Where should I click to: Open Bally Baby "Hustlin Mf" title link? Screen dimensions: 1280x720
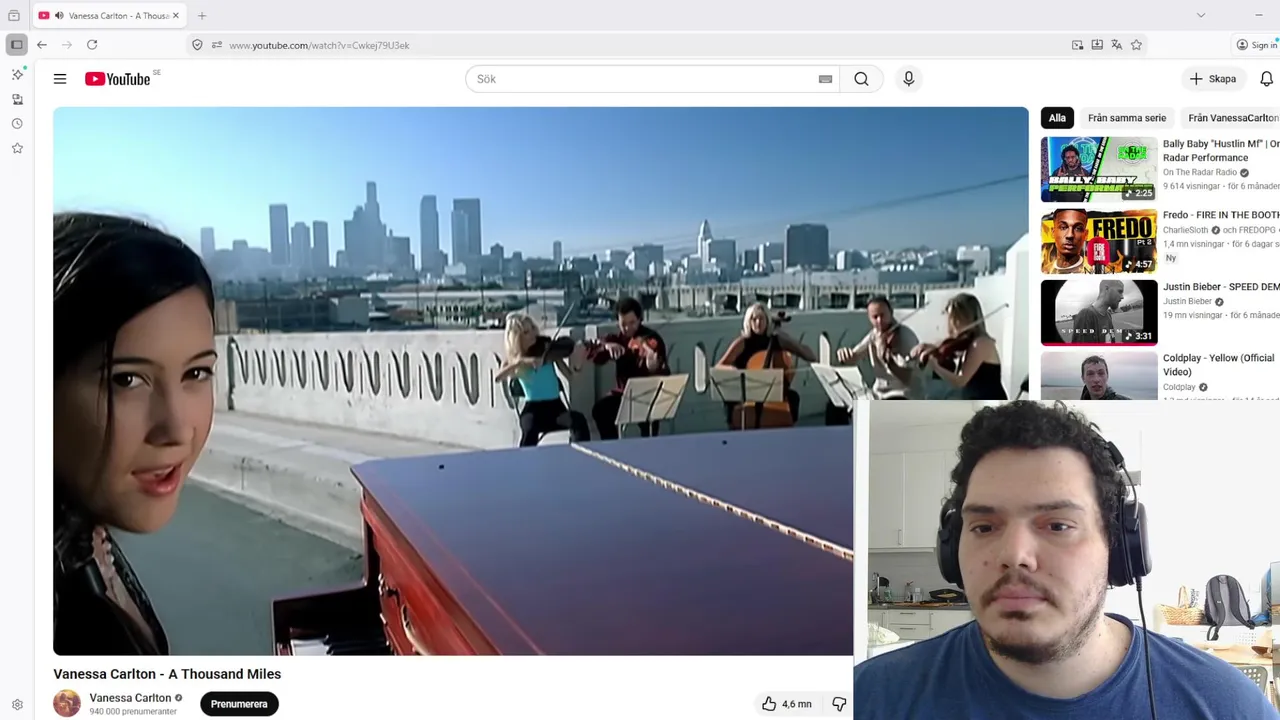pos(1221,151)
